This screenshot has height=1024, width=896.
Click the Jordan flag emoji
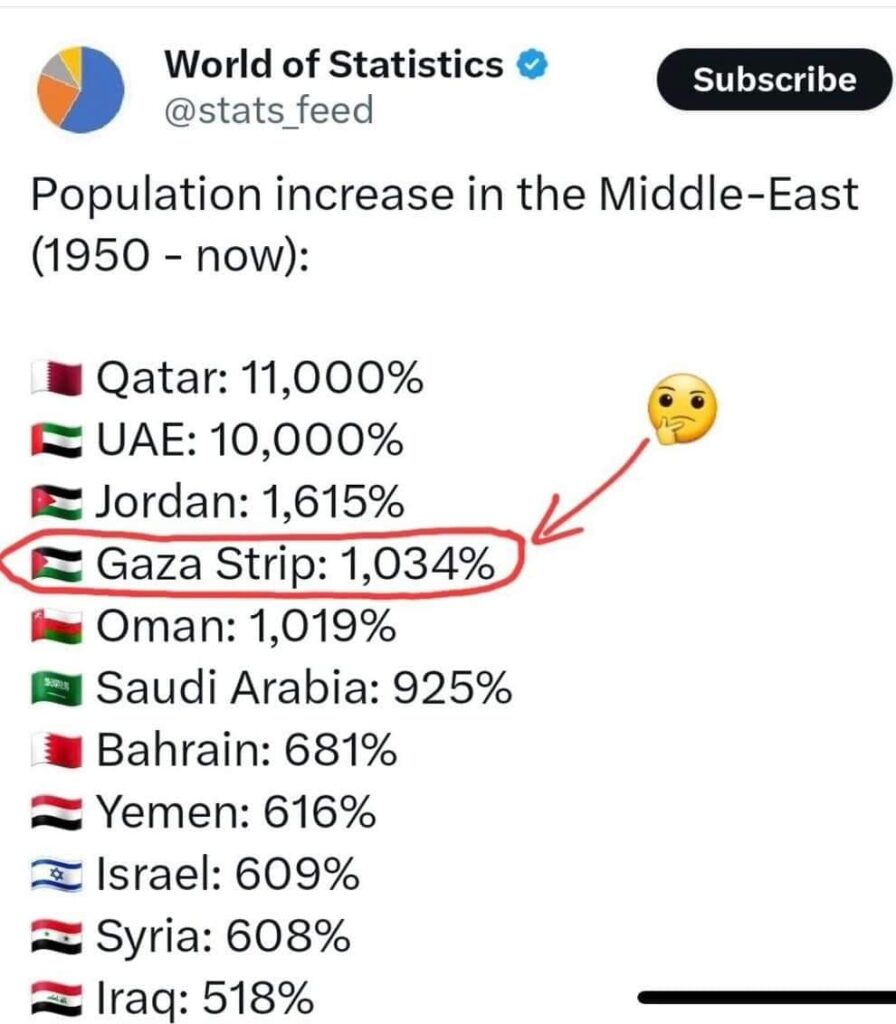tap(57, 502)
